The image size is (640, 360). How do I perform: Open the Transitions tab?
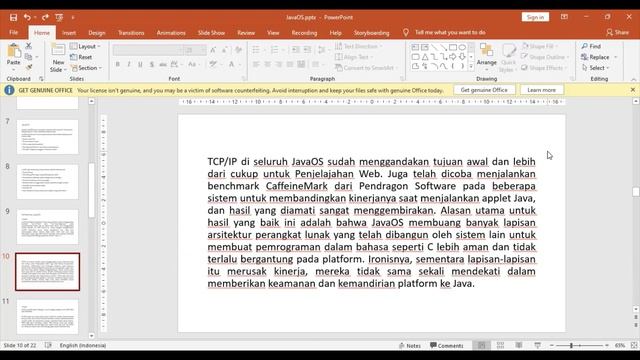click(131, 33)
